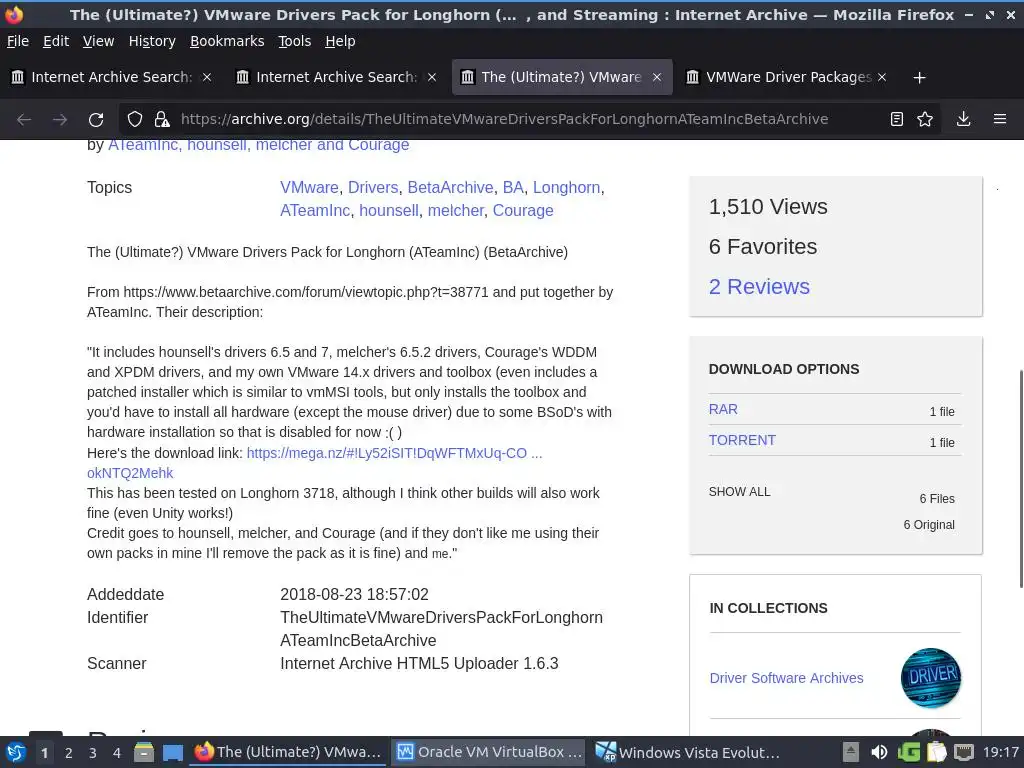
Task: Click the clipboard tray icon
Action: [x=936, y=752]
